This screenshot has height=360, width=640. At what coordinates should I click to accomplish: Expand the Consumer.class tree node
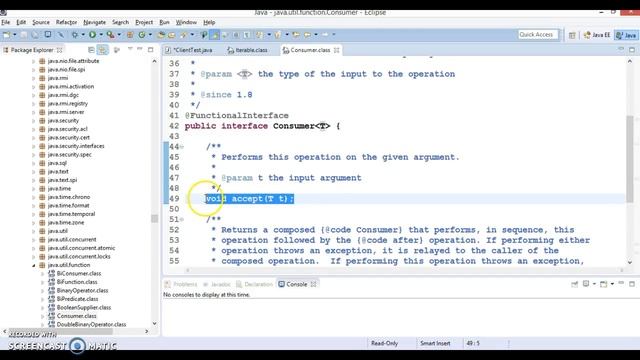click(42, 316)
